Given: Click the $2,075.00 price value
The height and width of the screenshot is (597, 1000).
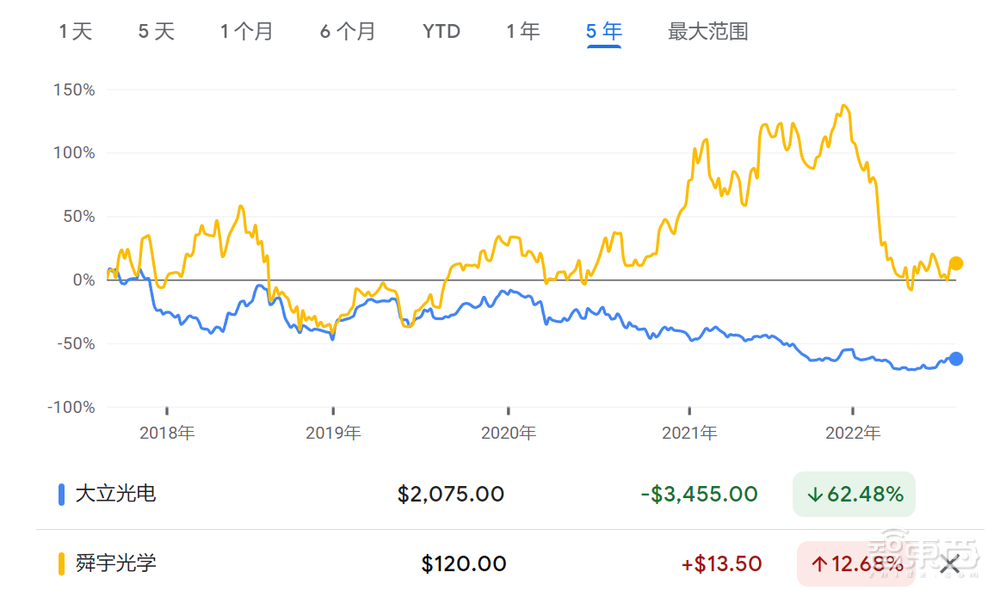Looking at the screenshot, I should pos(453,493).
